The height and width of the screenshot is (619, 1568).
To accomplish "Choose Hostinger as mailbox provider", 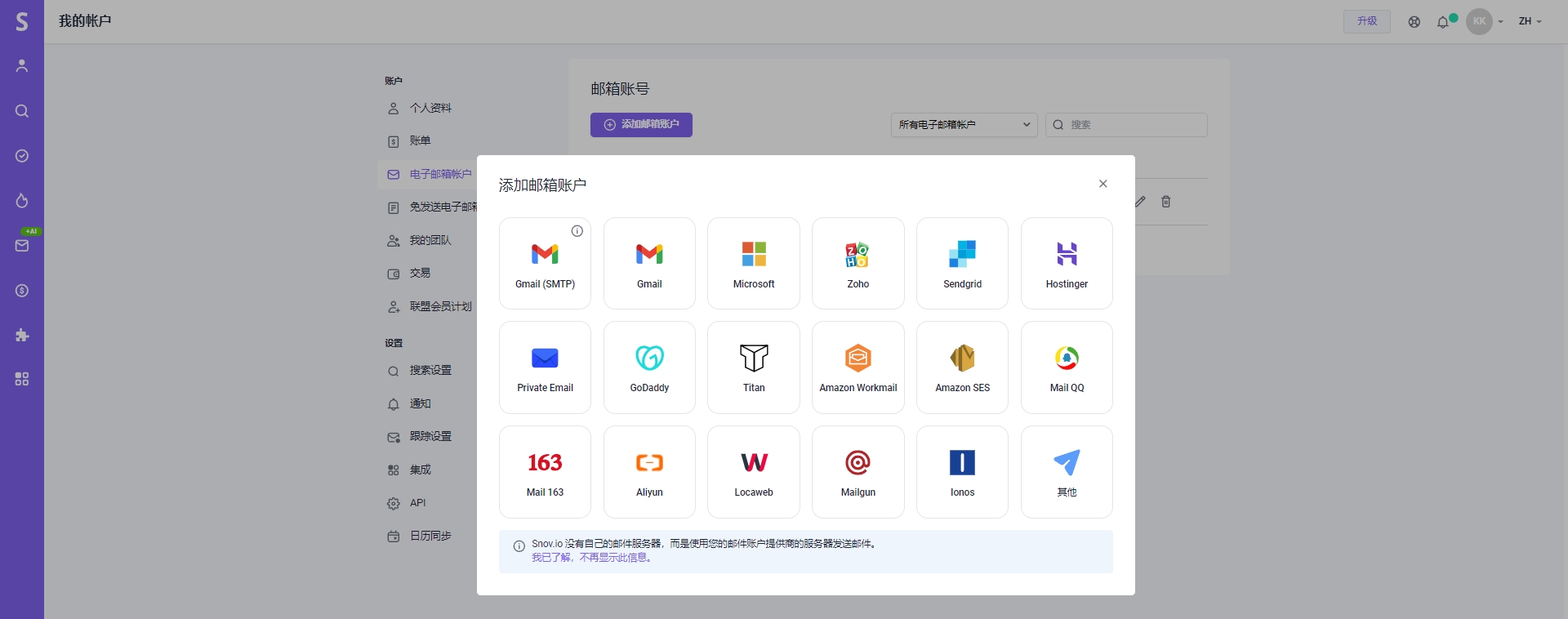I will pyautogui.click(x=1067, y=263).
